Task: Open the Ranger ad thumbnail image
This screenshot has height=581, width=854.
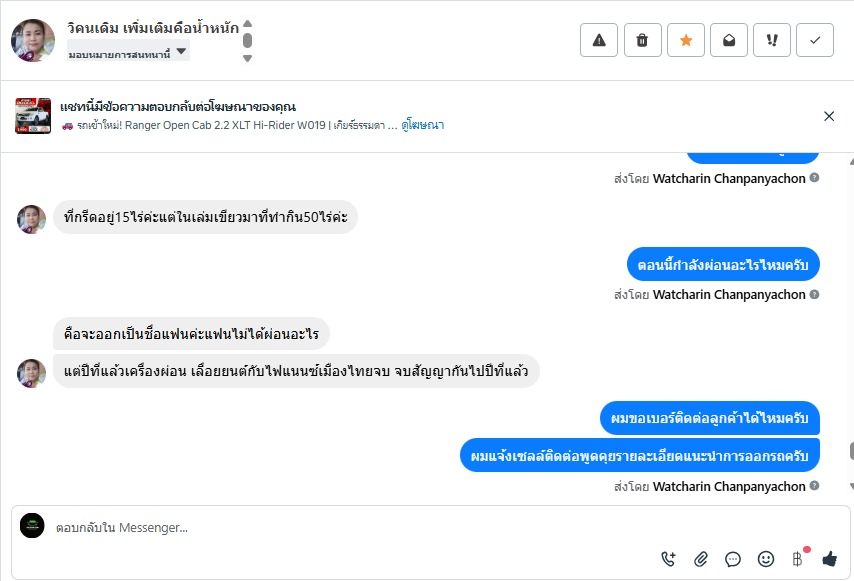Action: point(33,116)
